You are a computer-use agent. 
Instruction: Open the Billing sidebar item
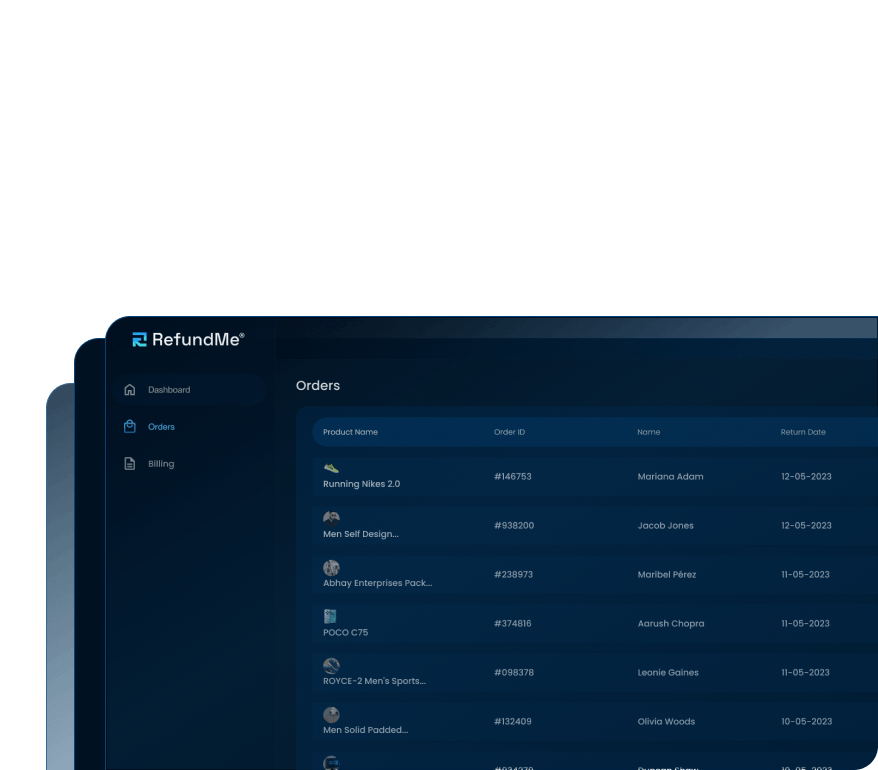click(161, 464)
